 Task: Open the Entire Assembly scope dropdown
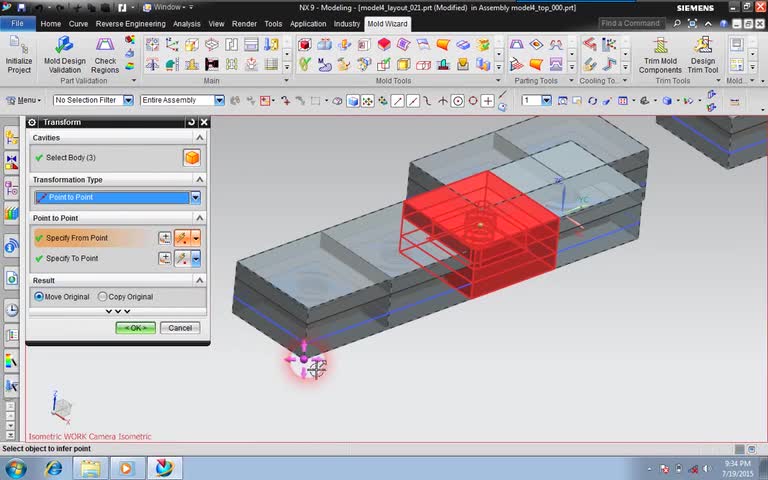coord(219,100)
